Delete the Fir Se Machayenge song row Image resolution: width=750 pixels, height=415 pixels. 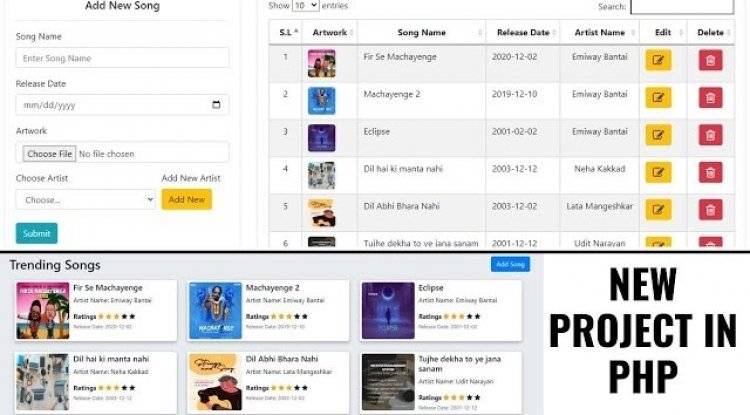click(x=710, y=60)
